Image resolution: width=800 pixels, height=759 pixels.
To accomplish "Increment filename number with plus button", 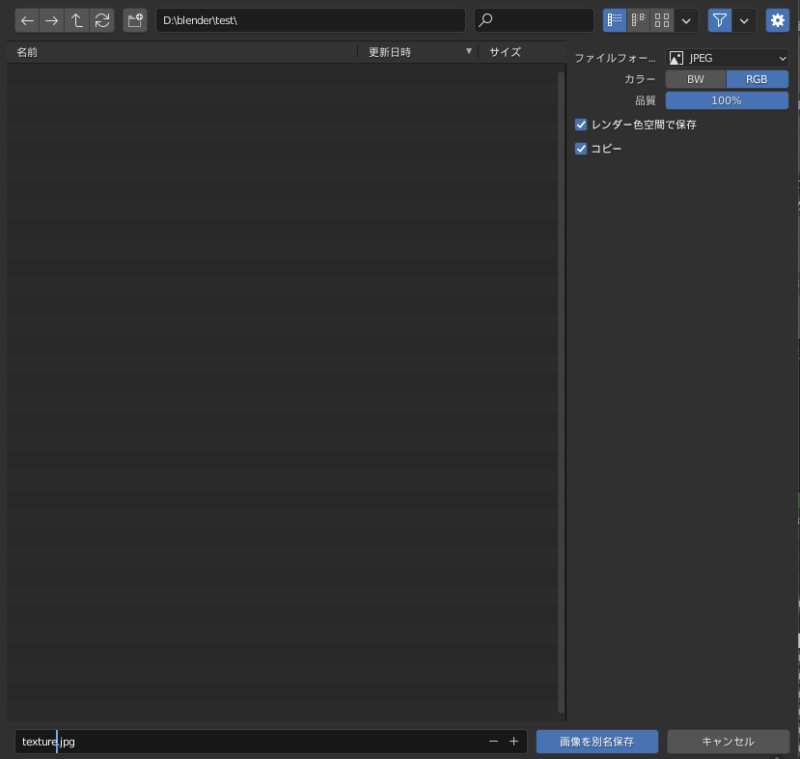I will click(514, 742).
